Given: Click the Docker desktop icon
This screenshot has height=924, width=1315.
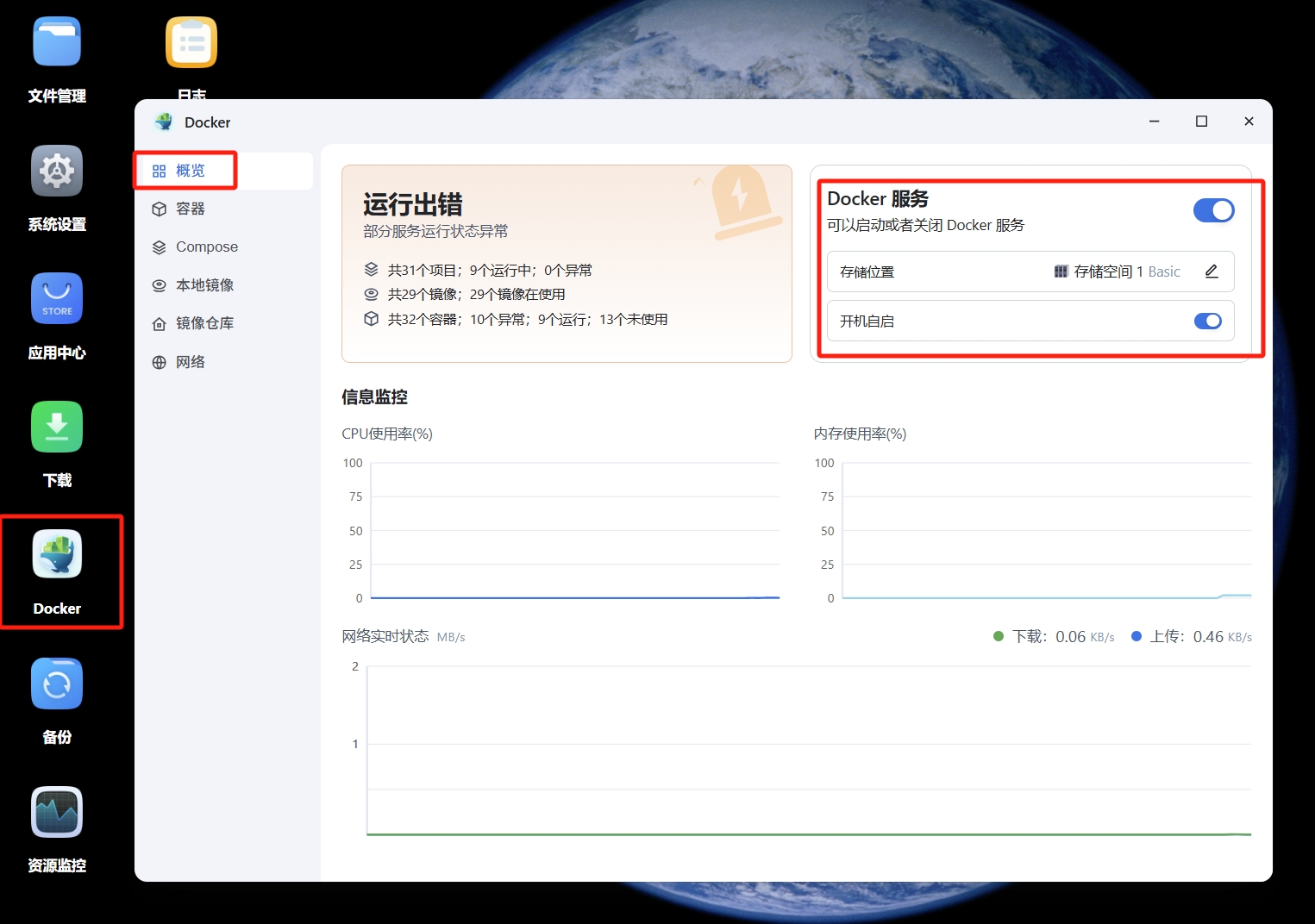Looking at the screenshot, I should [57, 554].
